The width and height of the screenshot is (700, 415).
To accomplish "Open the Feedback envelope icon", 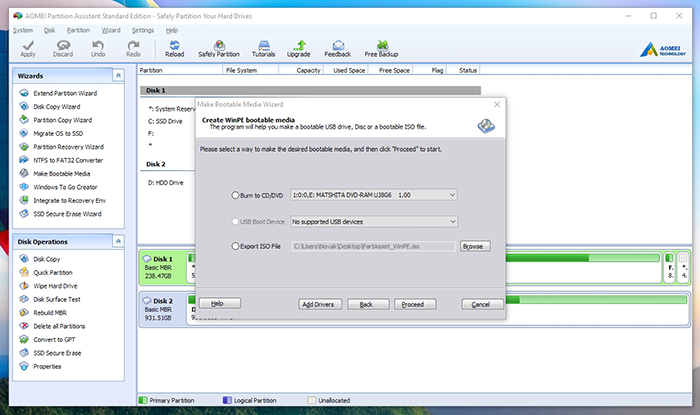I will pos(338,49).
